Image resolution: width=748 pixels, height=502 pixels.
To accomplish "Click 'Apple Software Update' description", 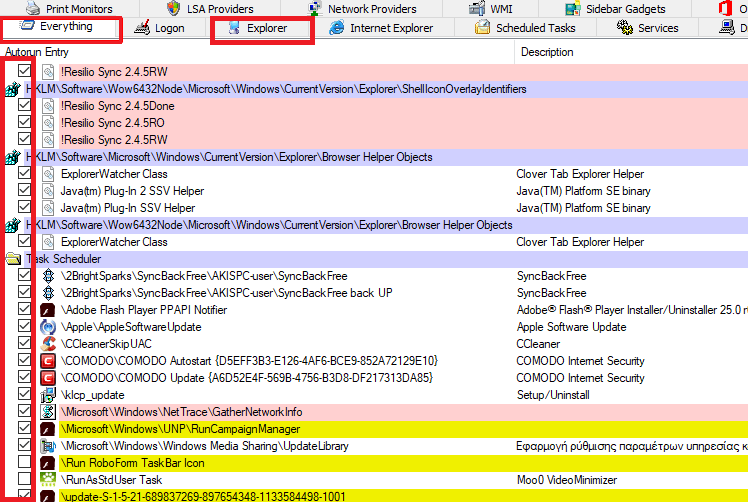I will (x=571, y=327).
